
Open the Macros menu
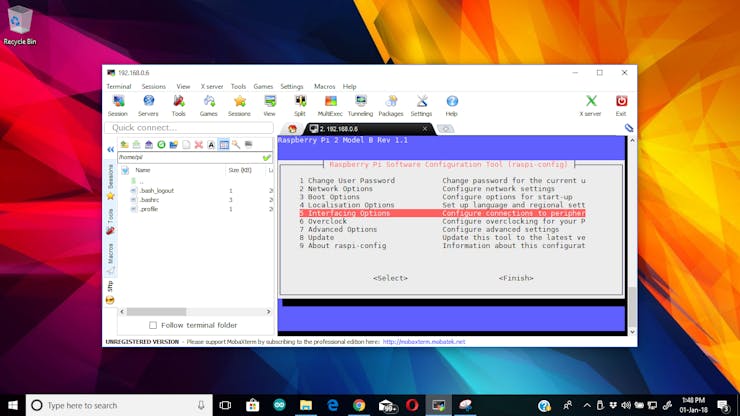(x=324, y=86)
